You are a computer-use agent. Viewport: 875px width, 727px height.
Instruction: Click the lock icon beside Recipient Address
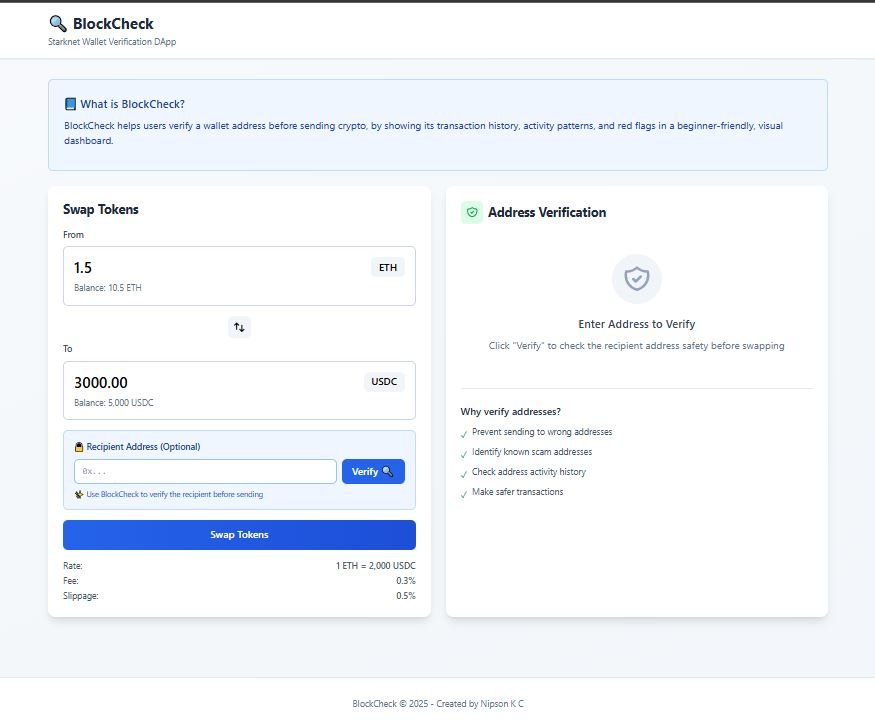point(79,447)
